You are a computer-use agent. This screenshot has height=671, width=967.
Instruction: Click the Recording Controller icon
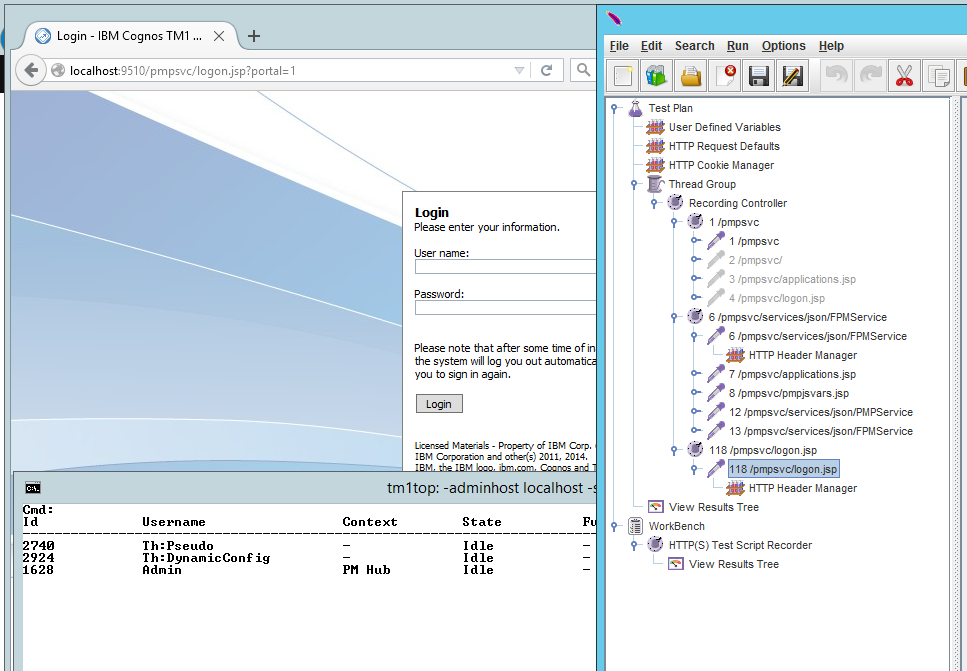point(675,202)
